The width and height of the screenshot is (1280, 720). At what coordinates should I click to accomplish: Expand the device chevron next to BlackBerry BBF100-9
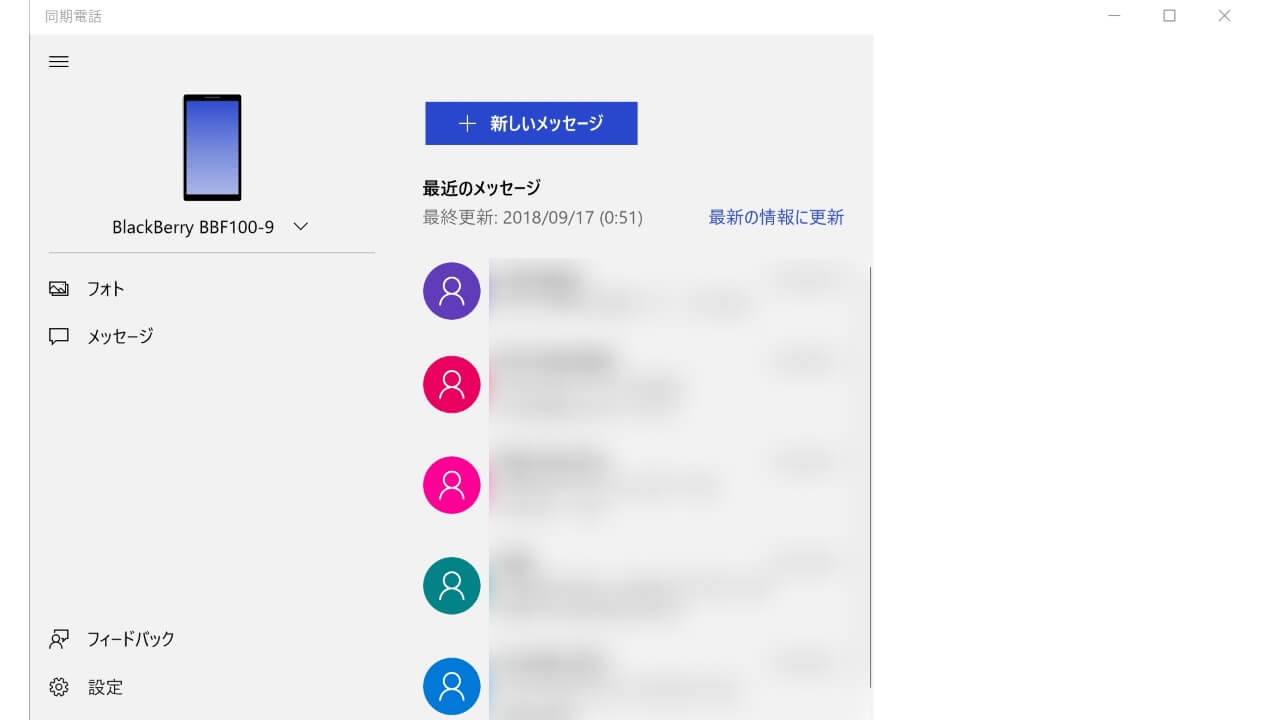[300, 227]
